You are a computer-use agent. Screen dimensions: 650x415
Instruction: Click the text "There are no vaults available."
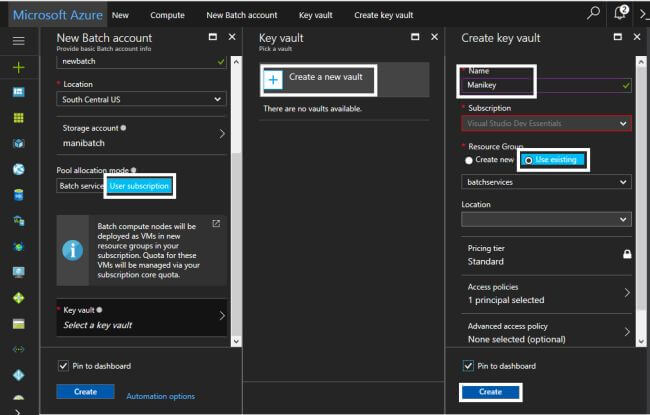(x=313, y=109)
